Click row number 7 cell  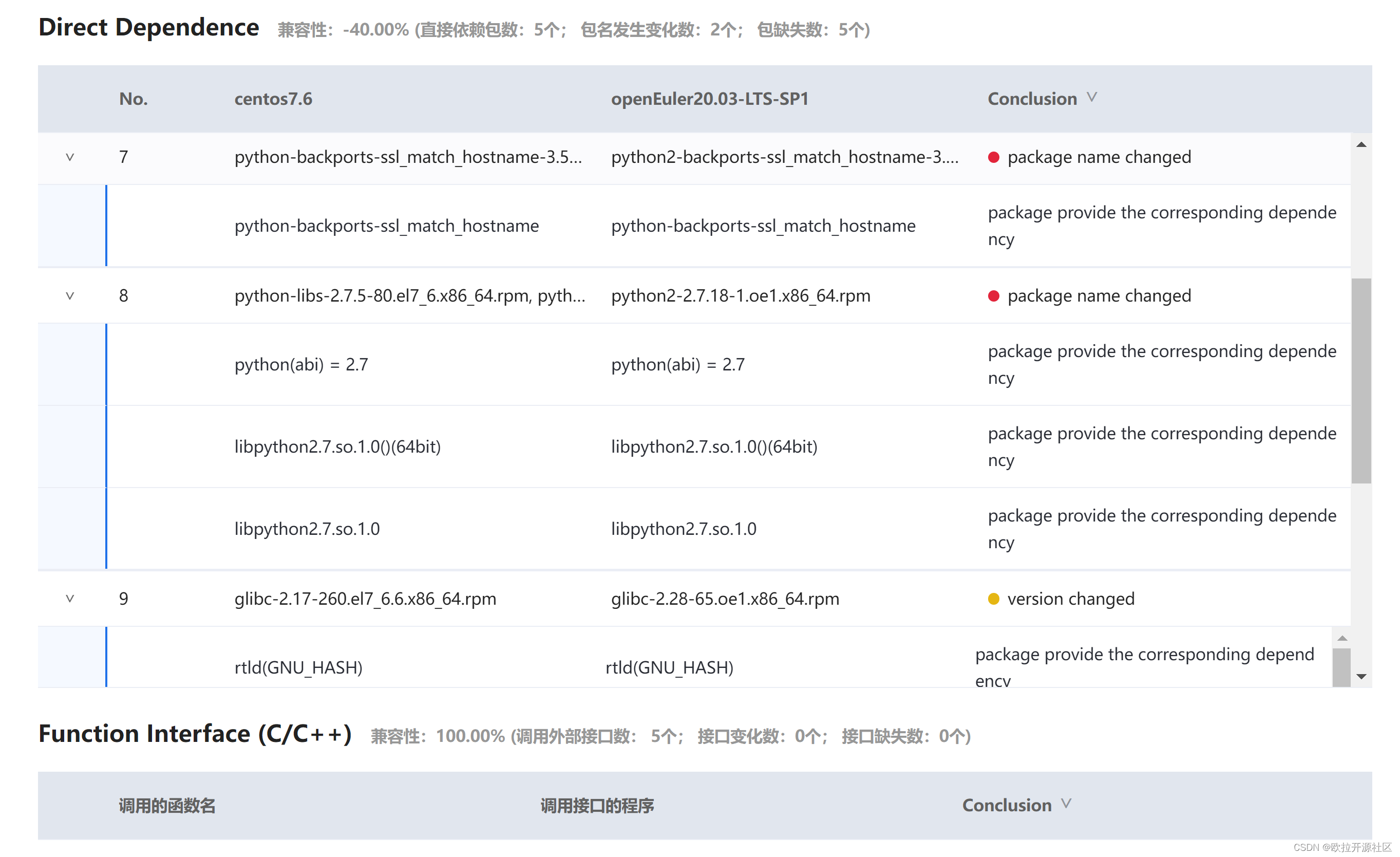pos(123,157)
